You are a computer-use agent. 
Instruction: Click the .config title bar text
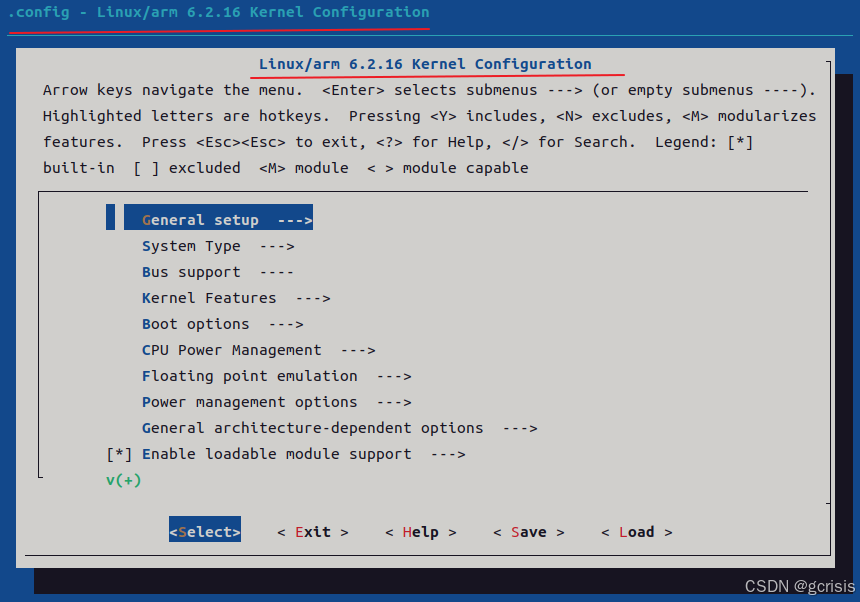coord(218,12)
